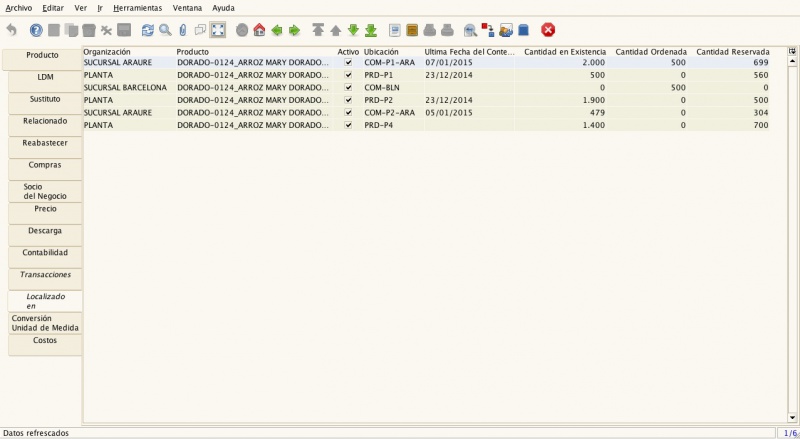Open the Find record magnifier icon

(165, 30)
